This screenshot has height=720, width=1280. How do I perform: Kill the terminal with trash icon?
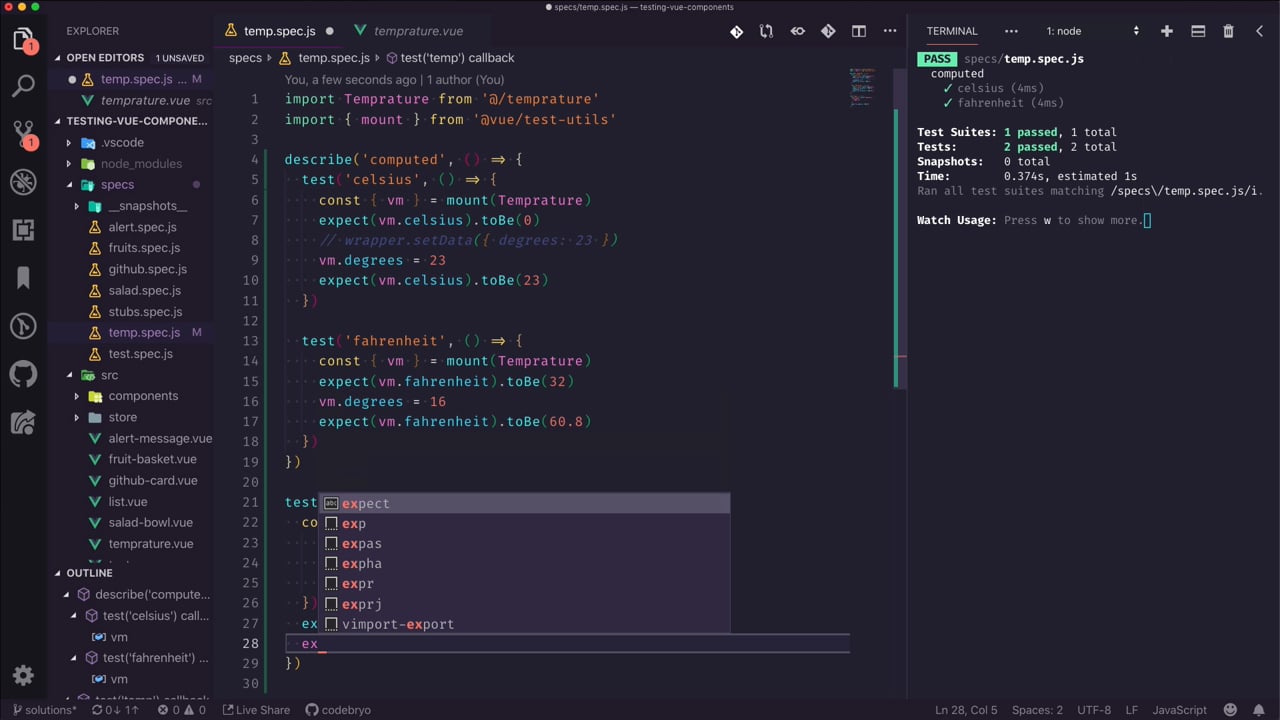[1228, 31]
